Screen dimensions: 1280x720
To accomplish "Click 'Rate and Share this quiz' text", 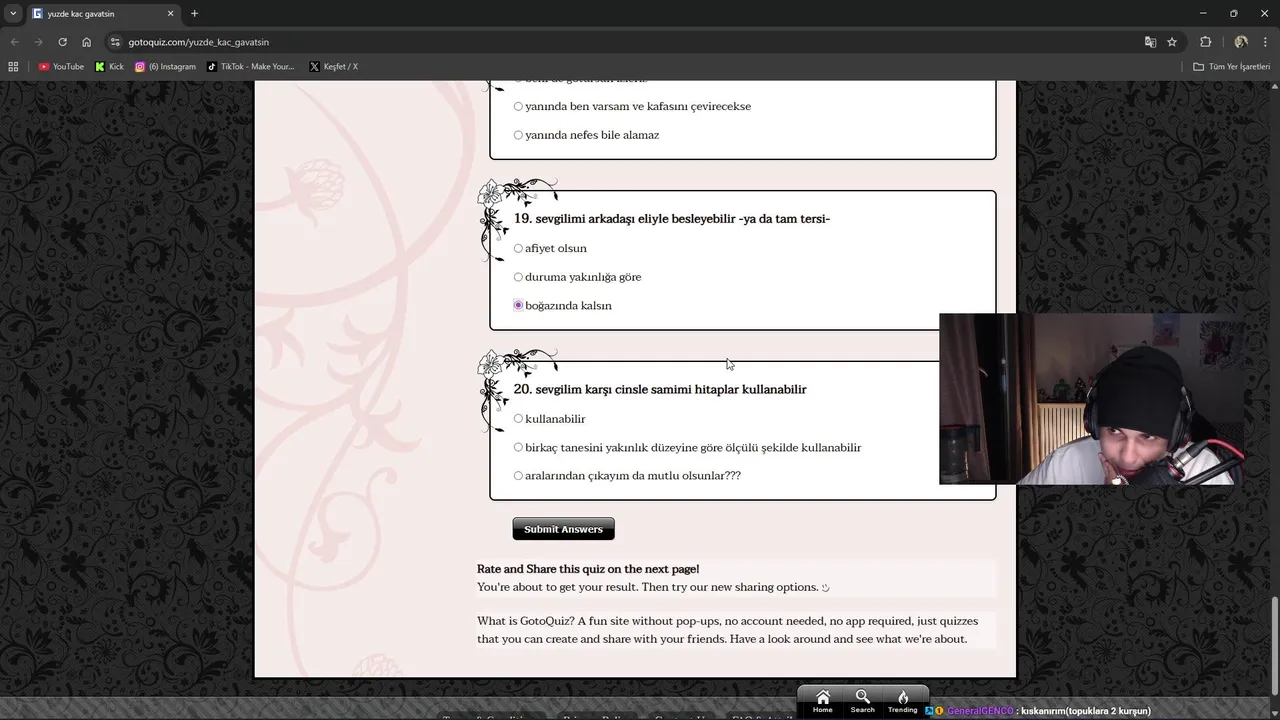I will (x=588, y=569).
